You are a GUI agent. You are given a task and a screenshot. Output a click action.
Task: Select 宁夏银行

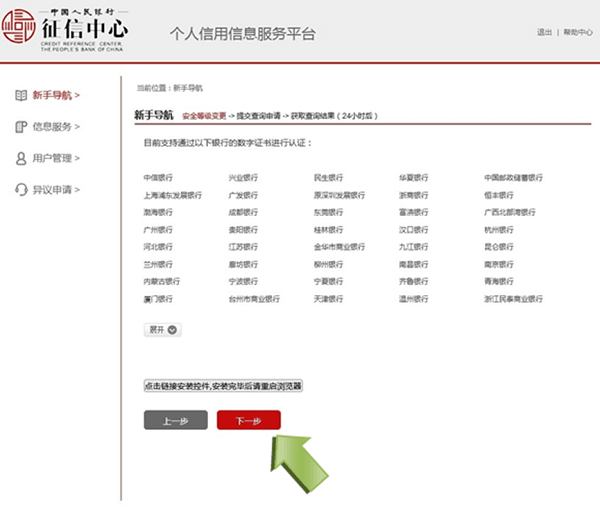coord(328,281)
